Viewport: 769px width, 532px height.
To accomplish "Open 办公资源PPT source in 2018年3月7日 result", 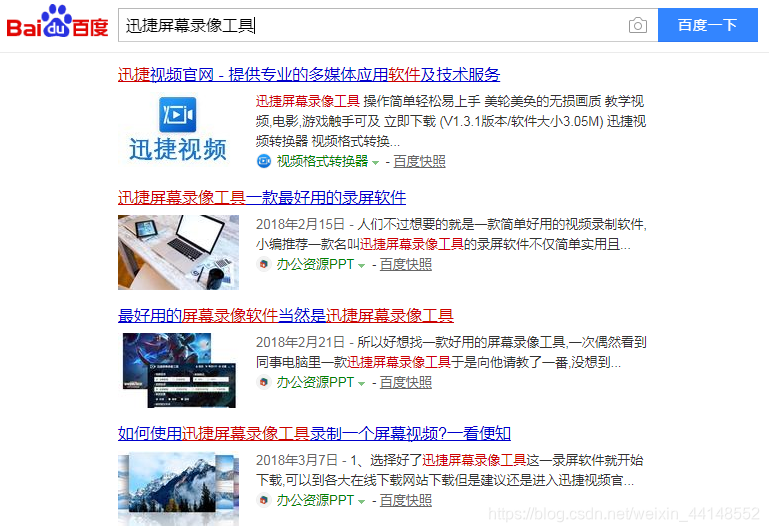I will [x=315, y=500].
